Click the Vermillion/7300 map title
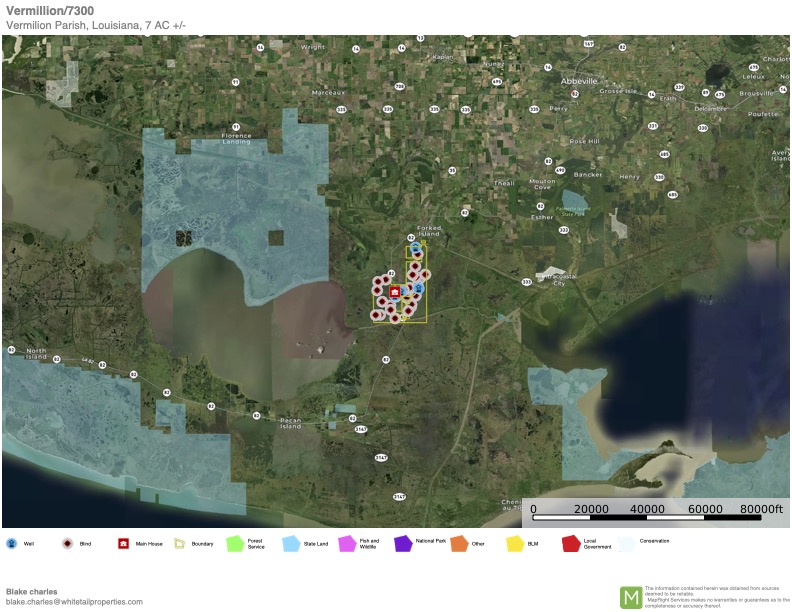 (48, 10)
